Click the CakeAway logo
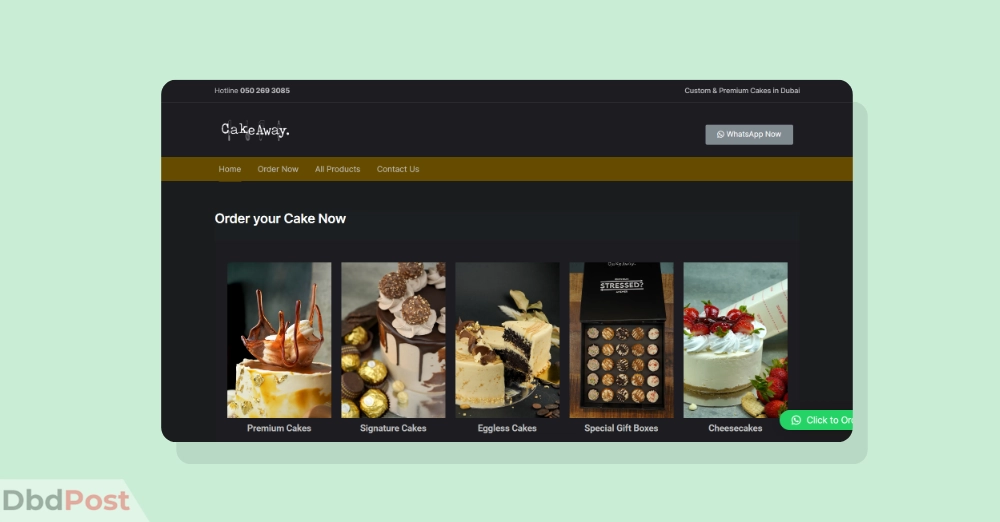Viewport: 1000px width, 522px height. (255, 130)
